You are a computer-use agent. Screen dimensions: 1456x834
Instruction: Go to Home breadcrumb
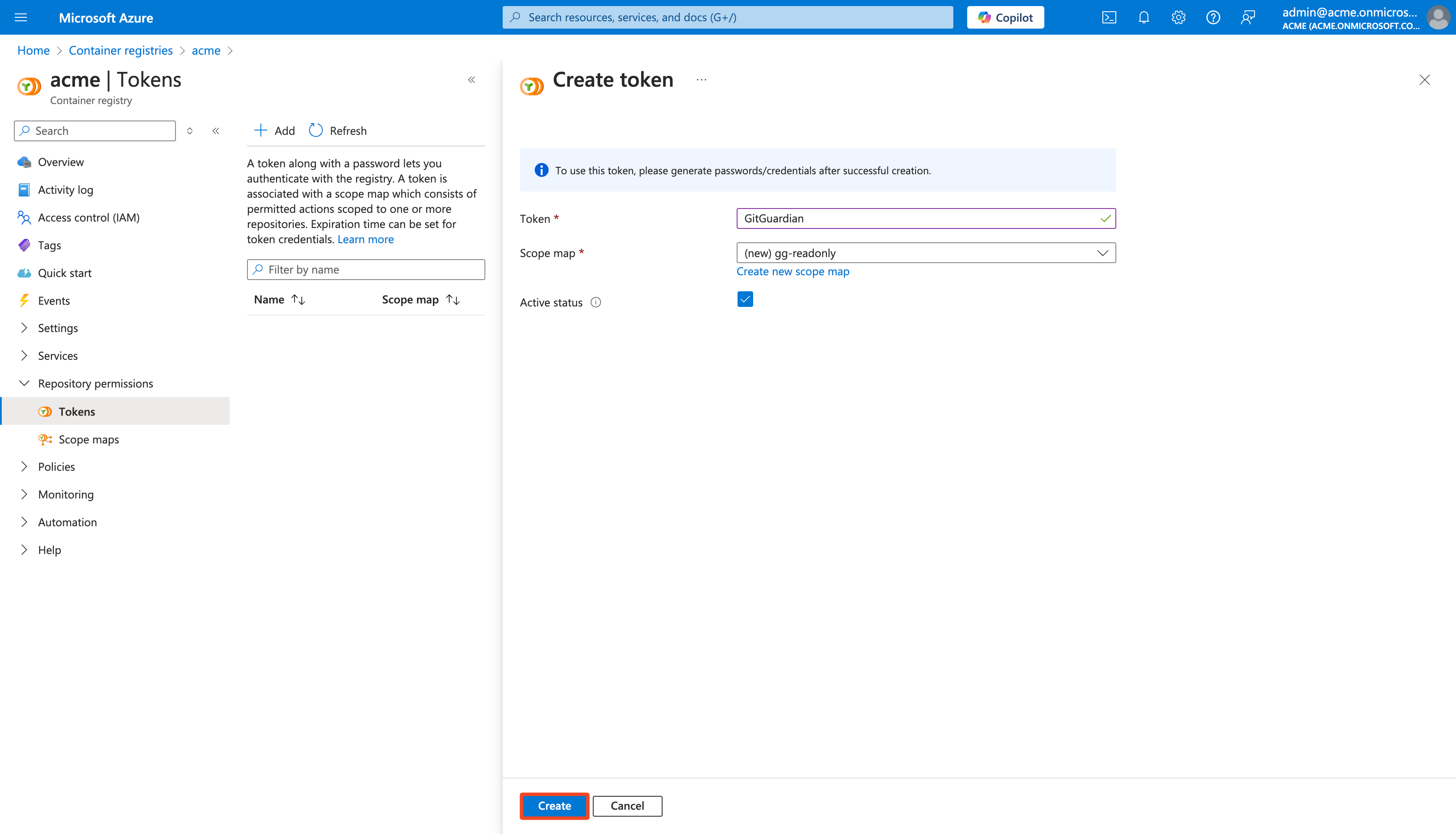[33, 50]
